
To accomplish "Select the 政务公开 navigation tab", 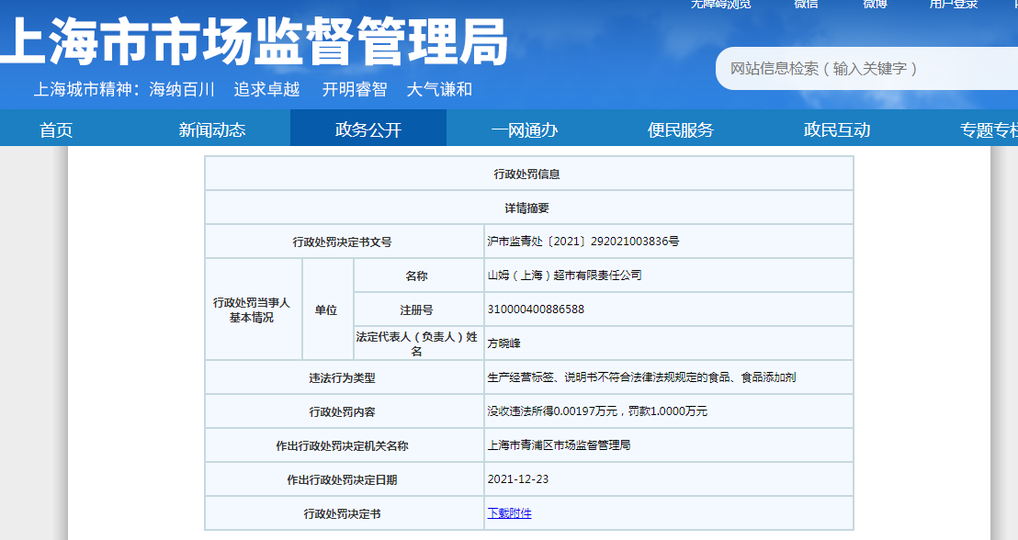I will click(368, 129).
